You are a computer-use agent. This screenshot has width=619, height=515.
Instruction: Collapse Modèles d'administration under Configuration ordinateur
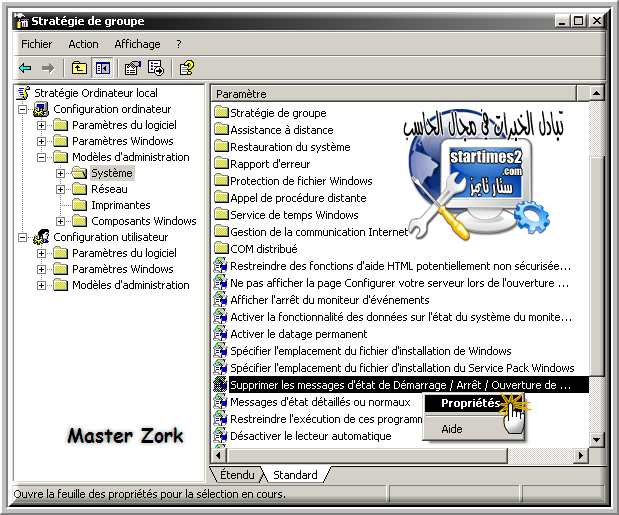point(41,157)
